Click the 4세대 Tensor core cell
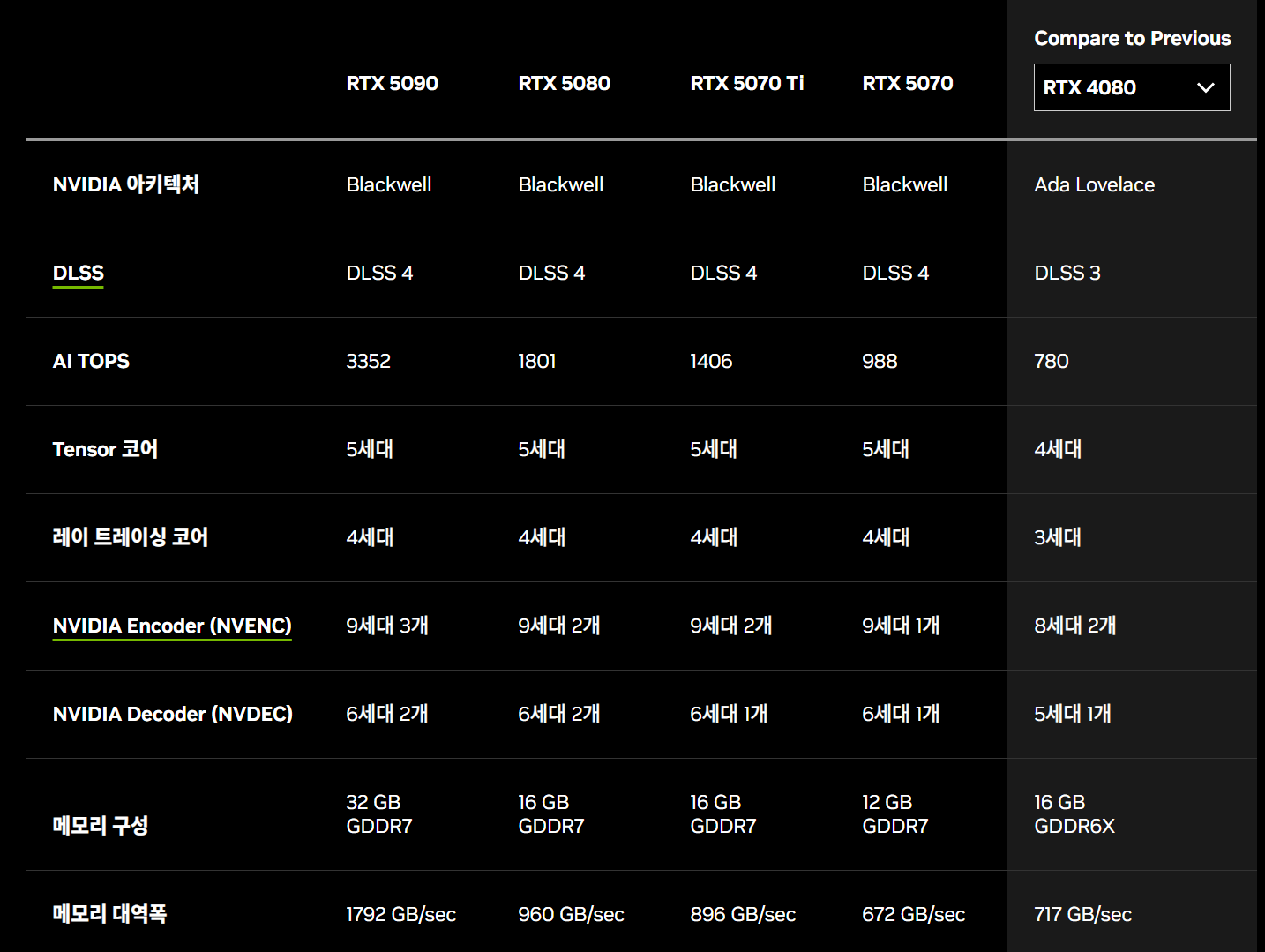The width and height of the screenshot is (1265, 952). coord(1058,449)
